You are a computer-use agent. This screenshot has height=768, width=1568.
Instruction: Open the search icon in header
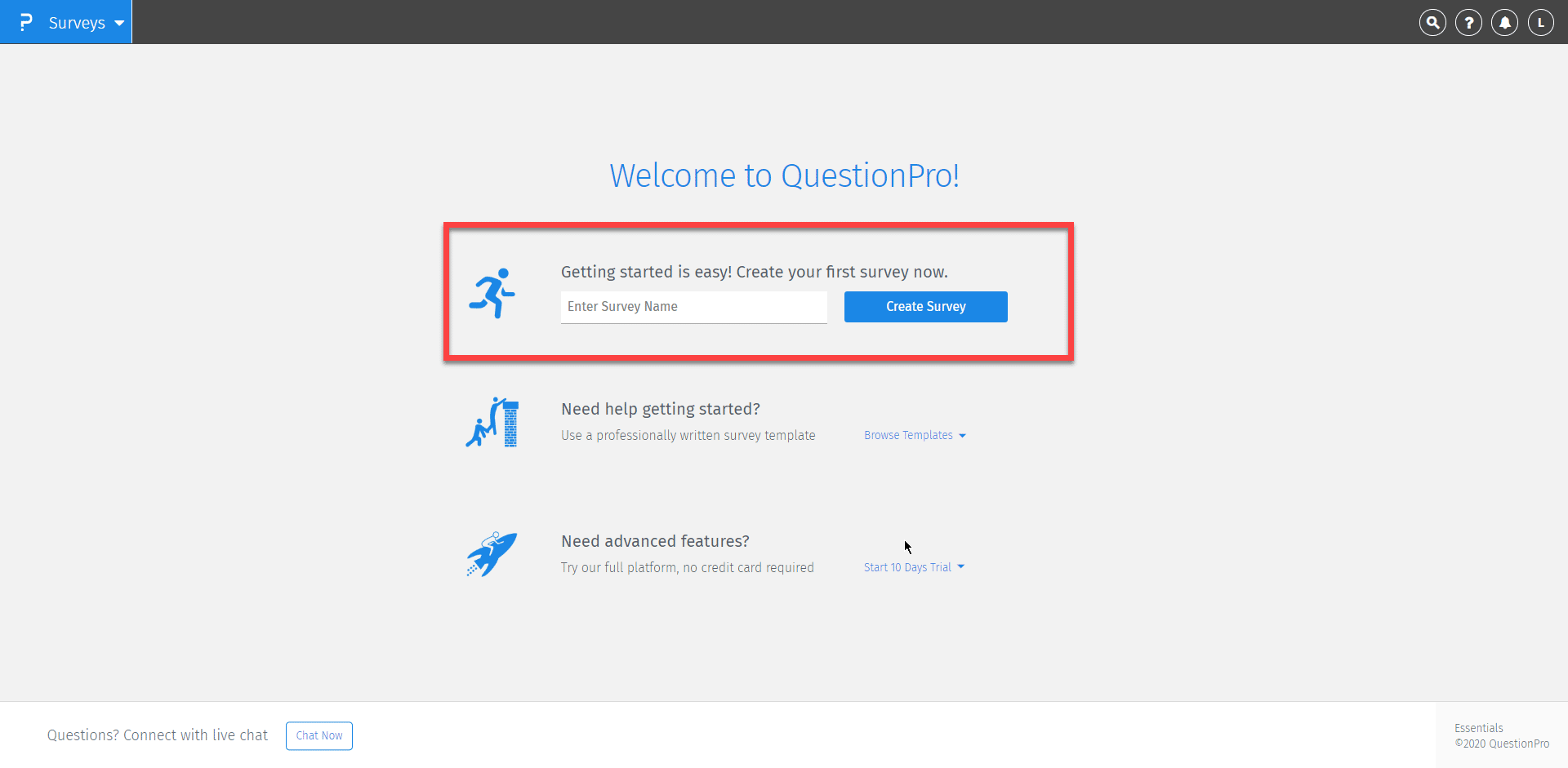coord(1432,23)
